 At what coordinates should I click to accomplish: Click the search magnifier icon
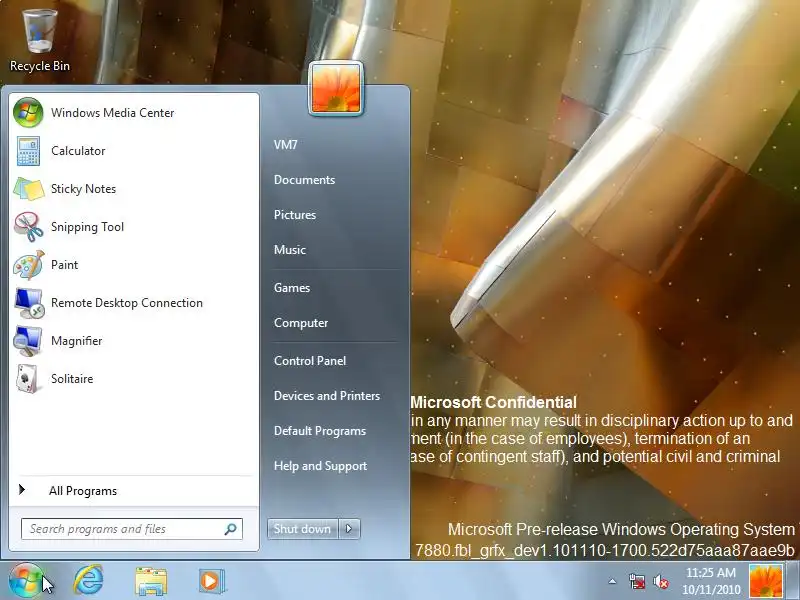coord(231,529)
